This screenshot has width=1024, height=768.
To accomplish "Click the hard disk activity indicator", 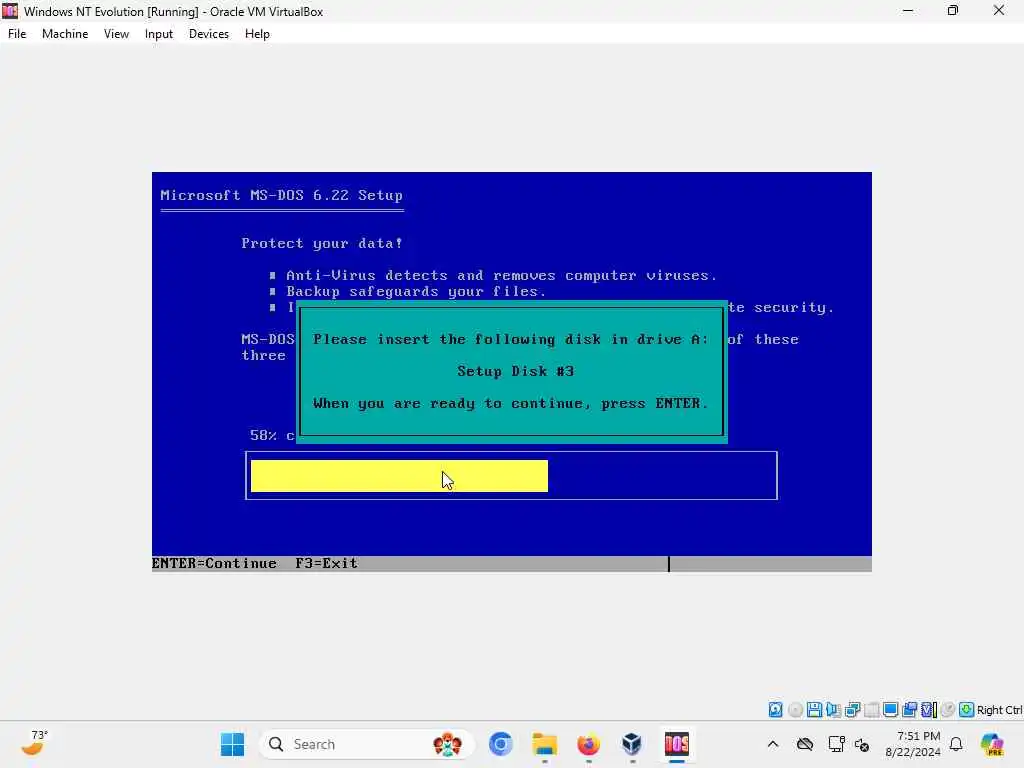I will pos(775,710).
